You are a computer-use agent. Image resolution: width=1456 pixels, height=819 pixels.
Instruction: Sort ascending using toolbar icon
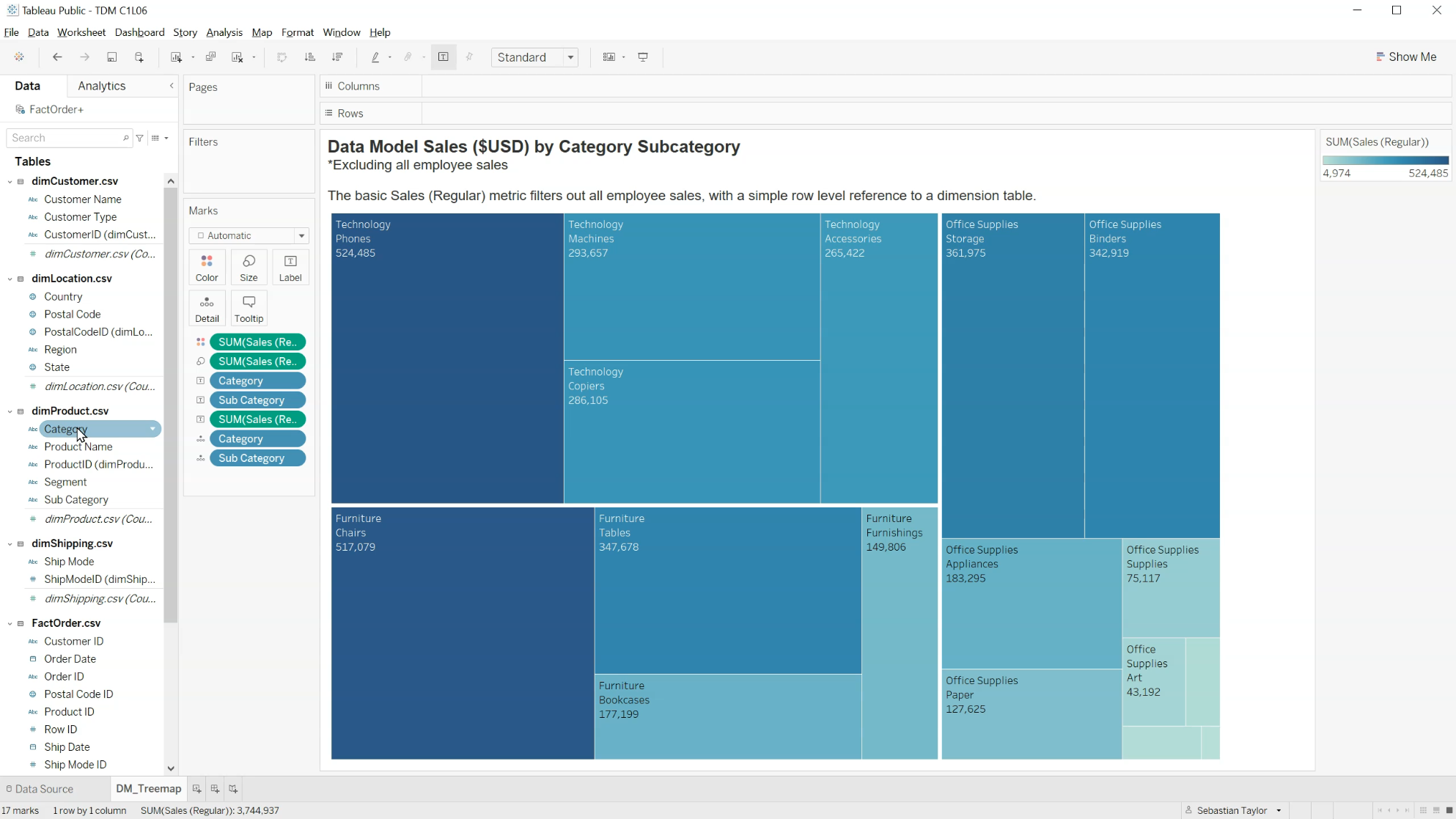[309, 57]
